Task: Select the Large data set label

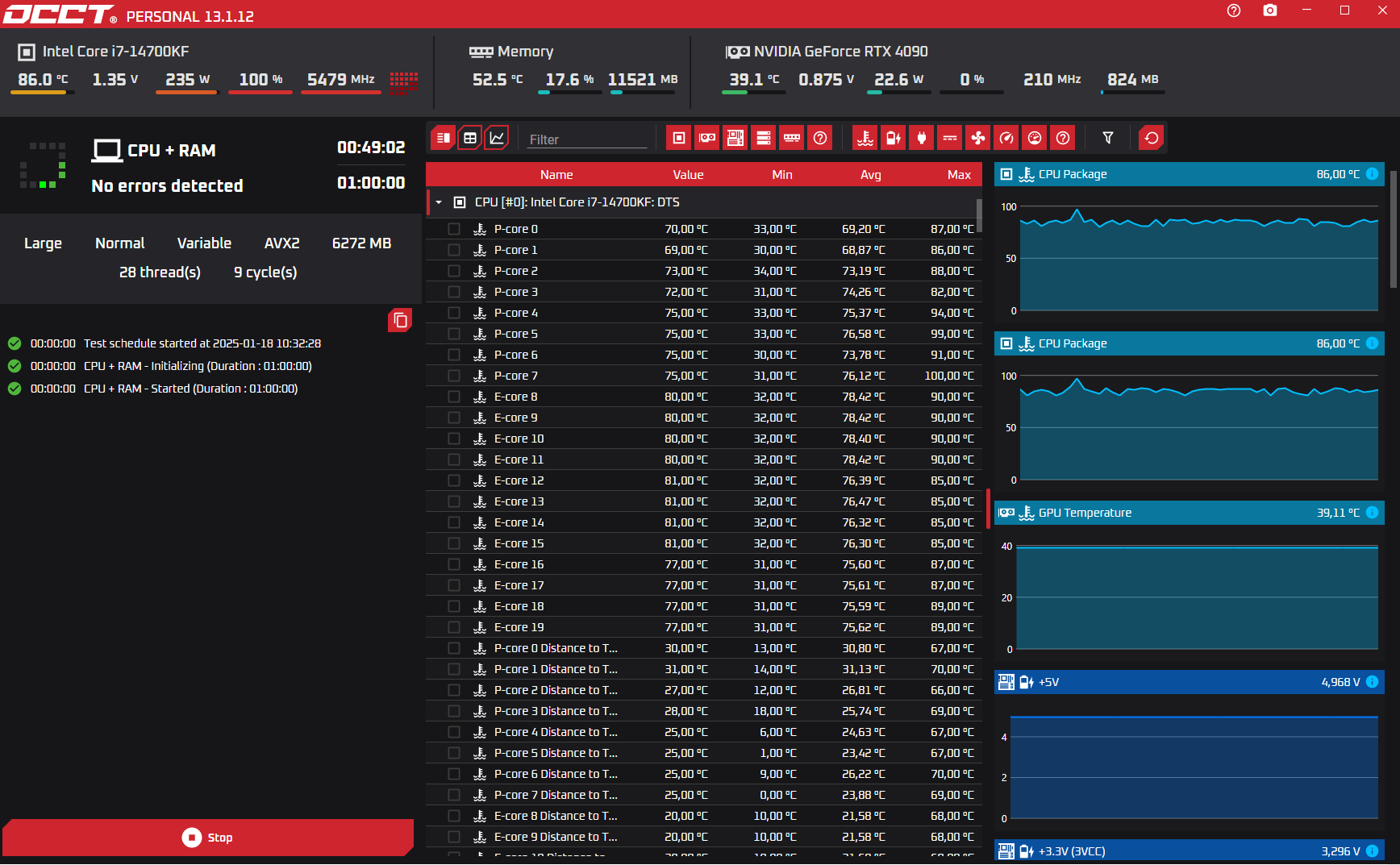Action: 43,243
